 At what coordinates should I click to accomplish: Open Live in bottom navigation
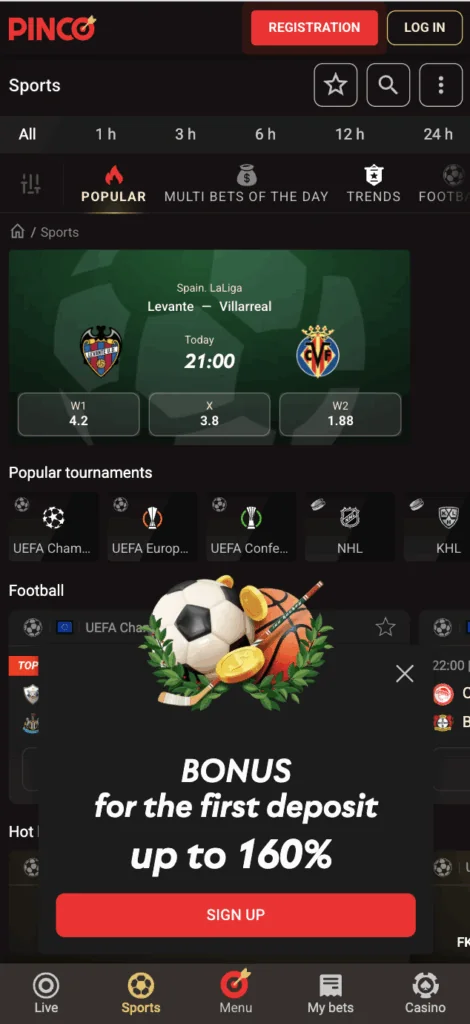click(x=46, y=993)
